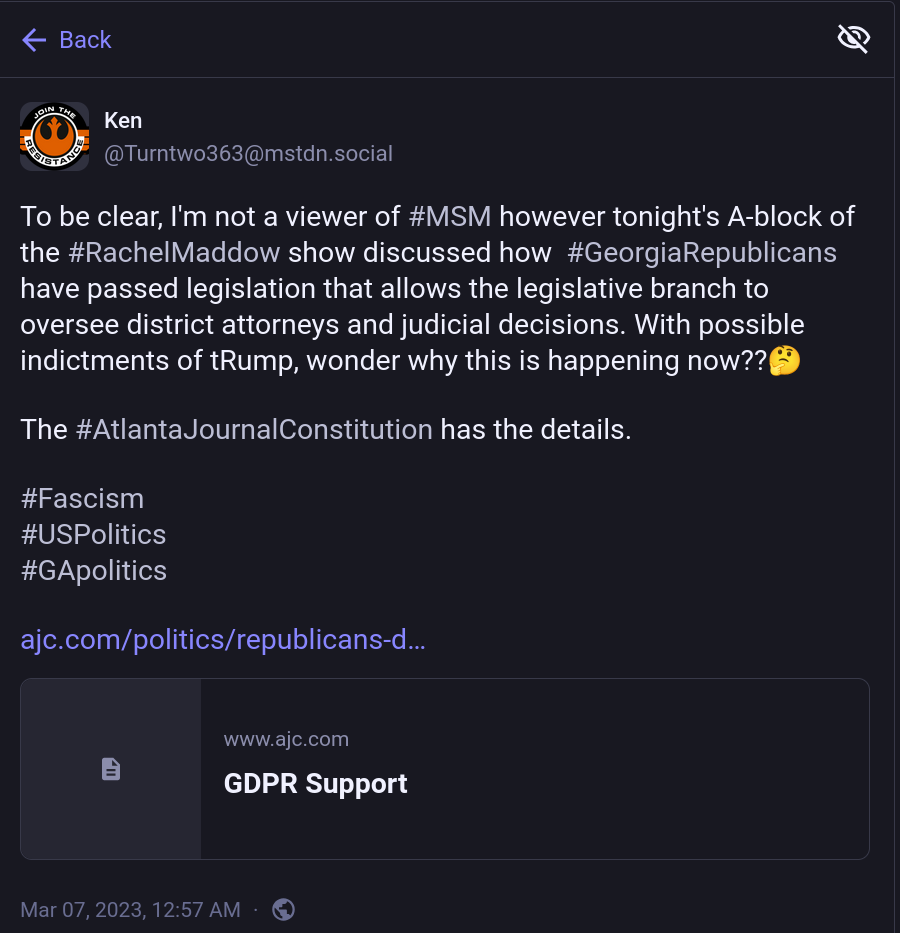This screenshot has height=933, width=900.
Task: Open the #MSM hashtag
Action: [x=450, y=217]
